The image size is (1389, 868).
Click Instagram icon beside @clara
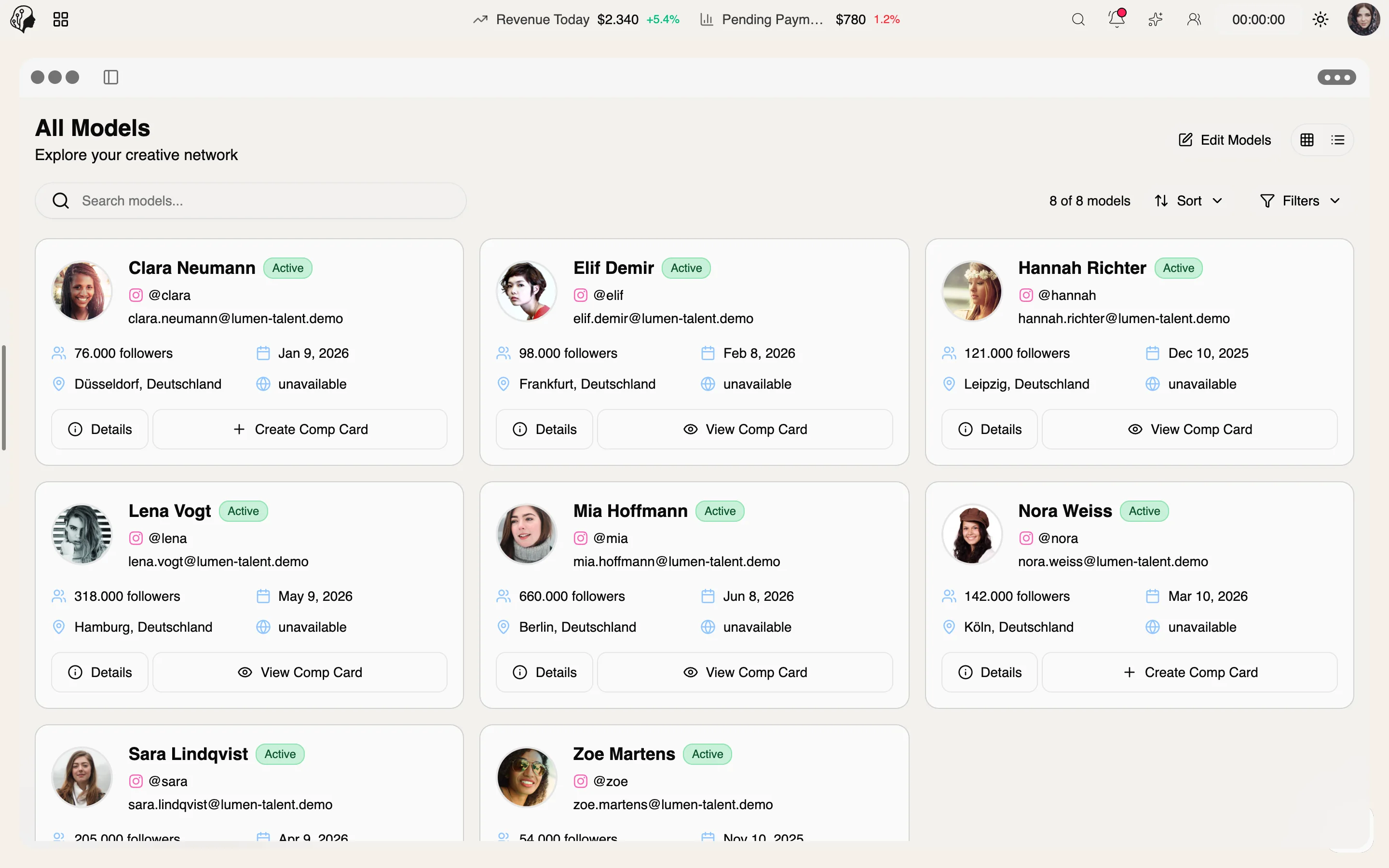[x=136, y=295]
